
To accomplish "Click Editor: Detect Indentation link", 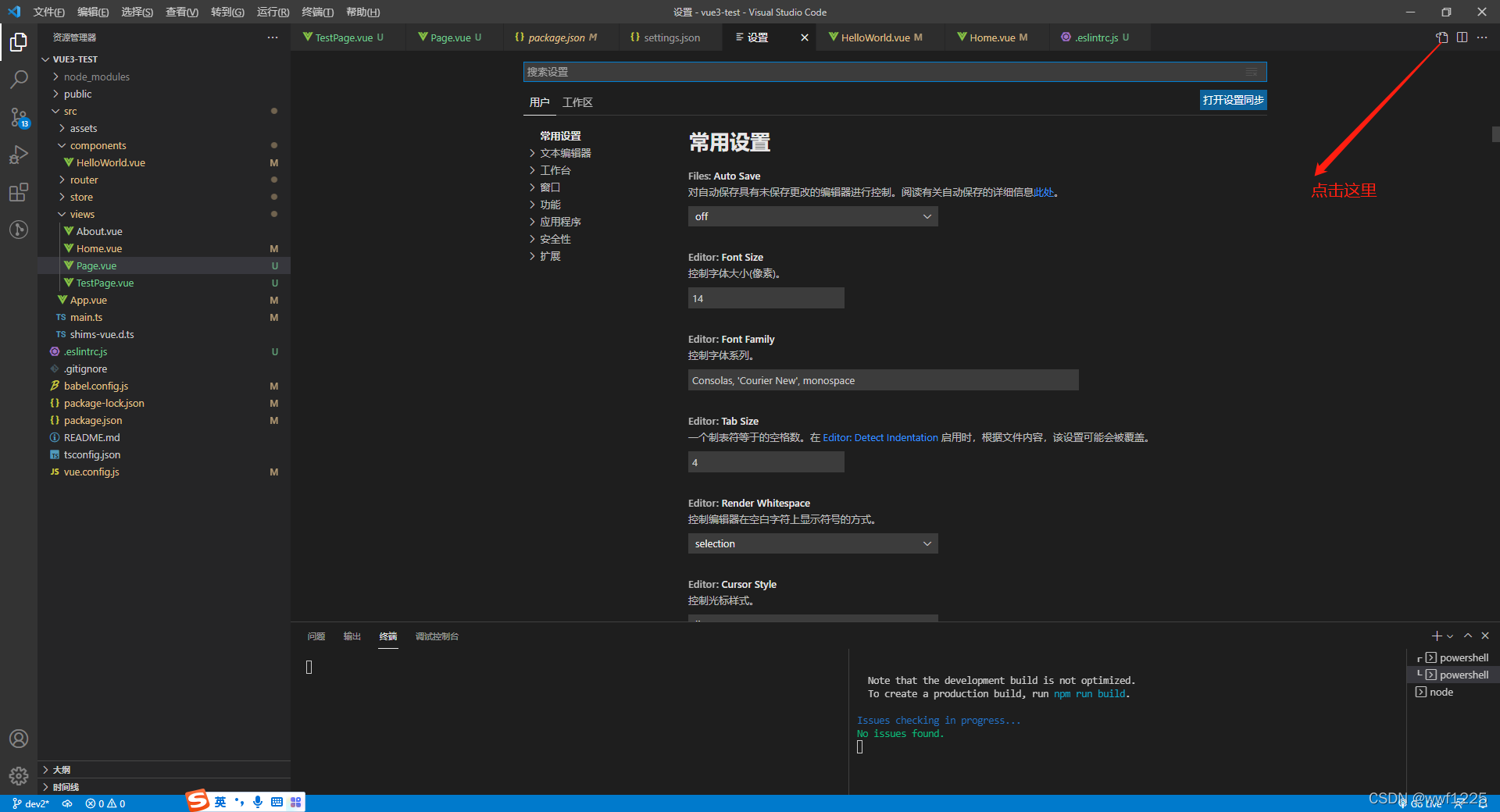I will coord(880,437).
